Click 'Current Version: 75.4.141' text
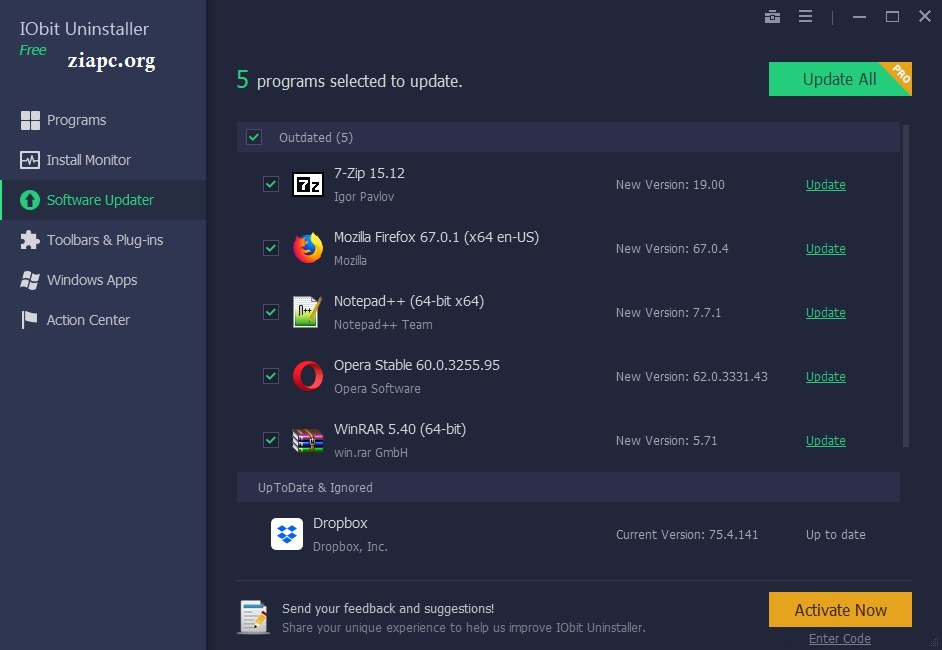 click(687, 535)
